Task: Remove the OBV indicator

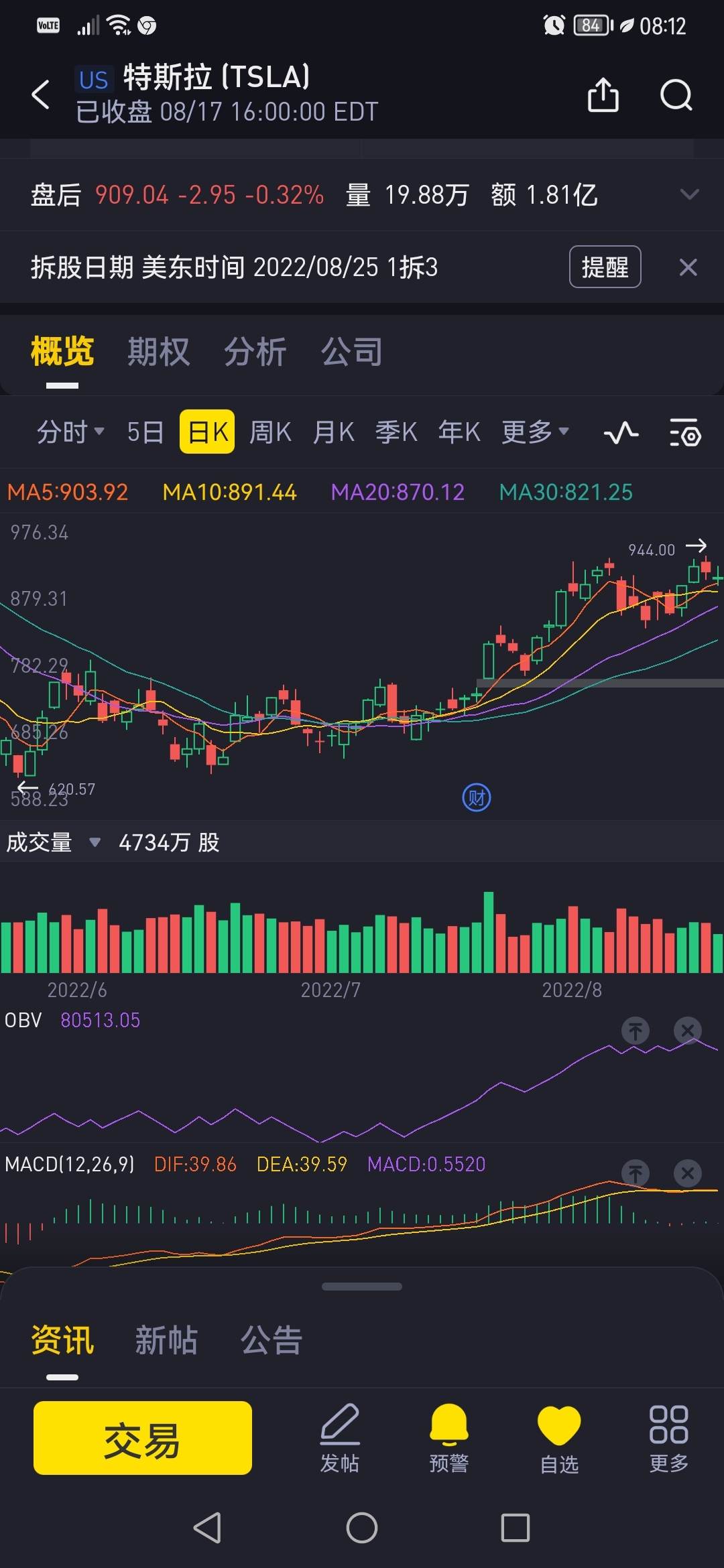Action: coord(688,1030)
